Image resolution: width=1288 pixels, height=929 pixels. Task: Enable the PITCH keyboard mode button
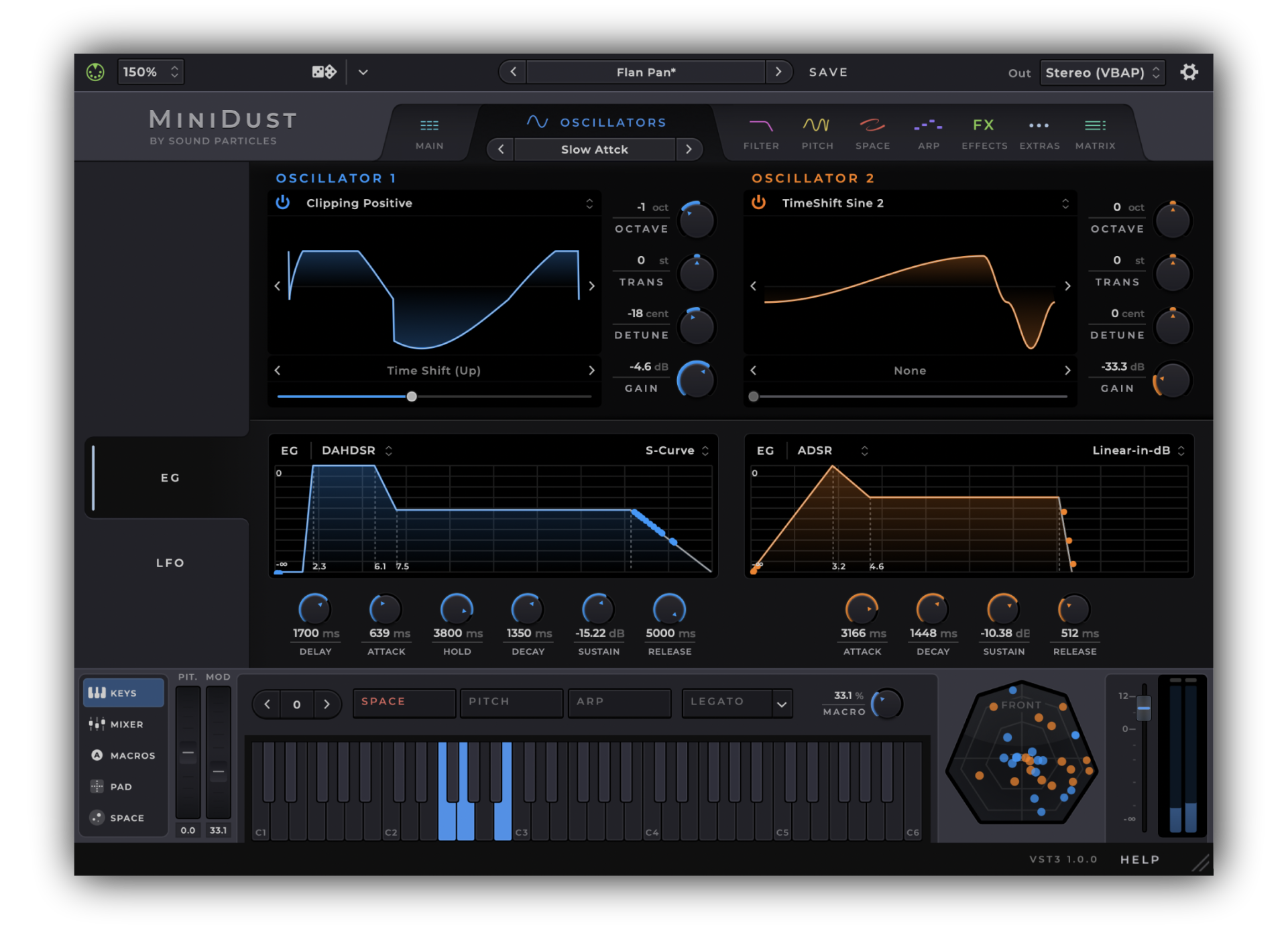511,702
